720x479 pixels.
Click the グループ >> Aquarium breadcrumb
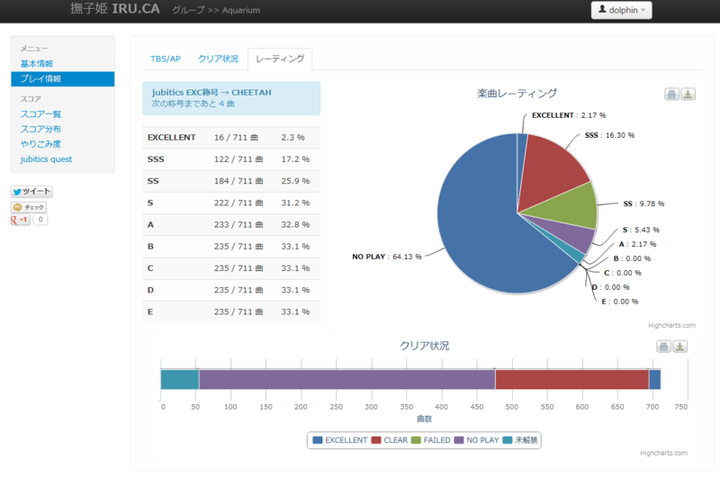pyautogui.click(x=216, y=10)
